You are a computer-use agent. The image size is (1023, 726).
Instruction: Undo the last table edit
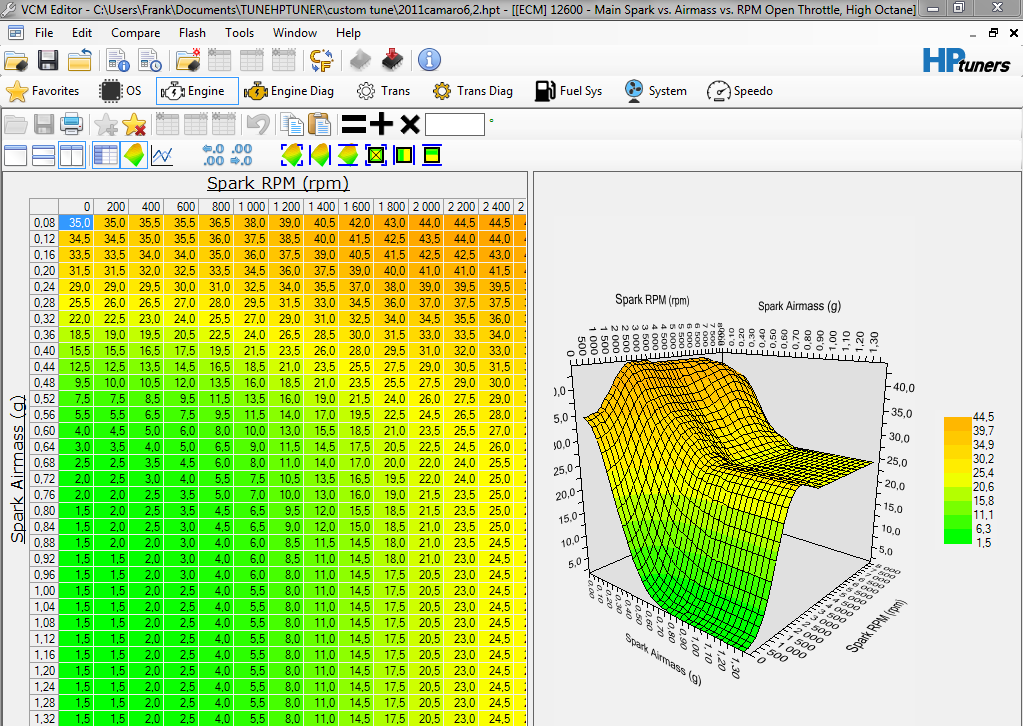coord(258,124)
